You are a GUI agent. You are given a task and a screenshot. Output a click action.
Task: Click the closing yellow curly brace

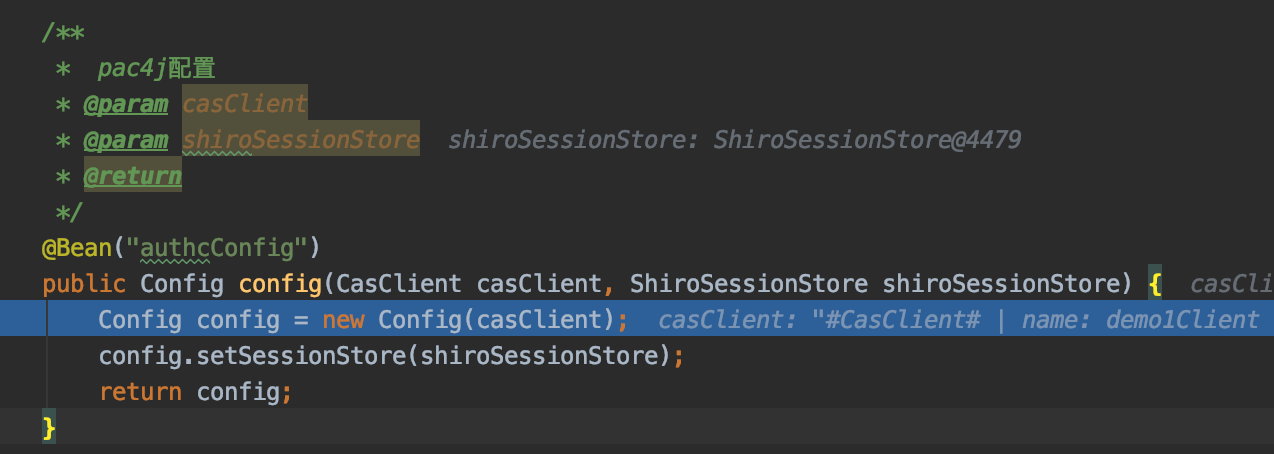(x=49, y=428)
